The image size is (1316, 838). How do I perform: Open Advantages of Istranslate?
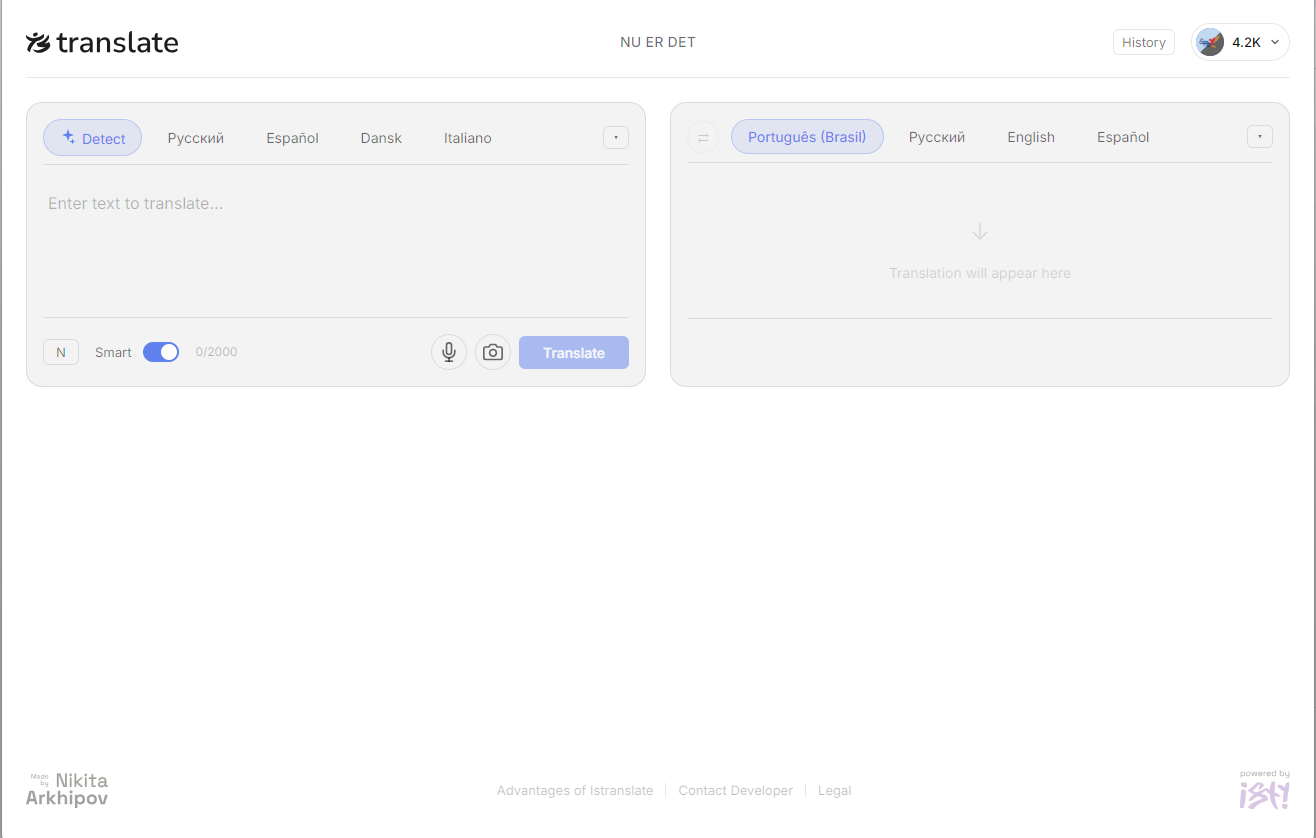tap(575, 790)
